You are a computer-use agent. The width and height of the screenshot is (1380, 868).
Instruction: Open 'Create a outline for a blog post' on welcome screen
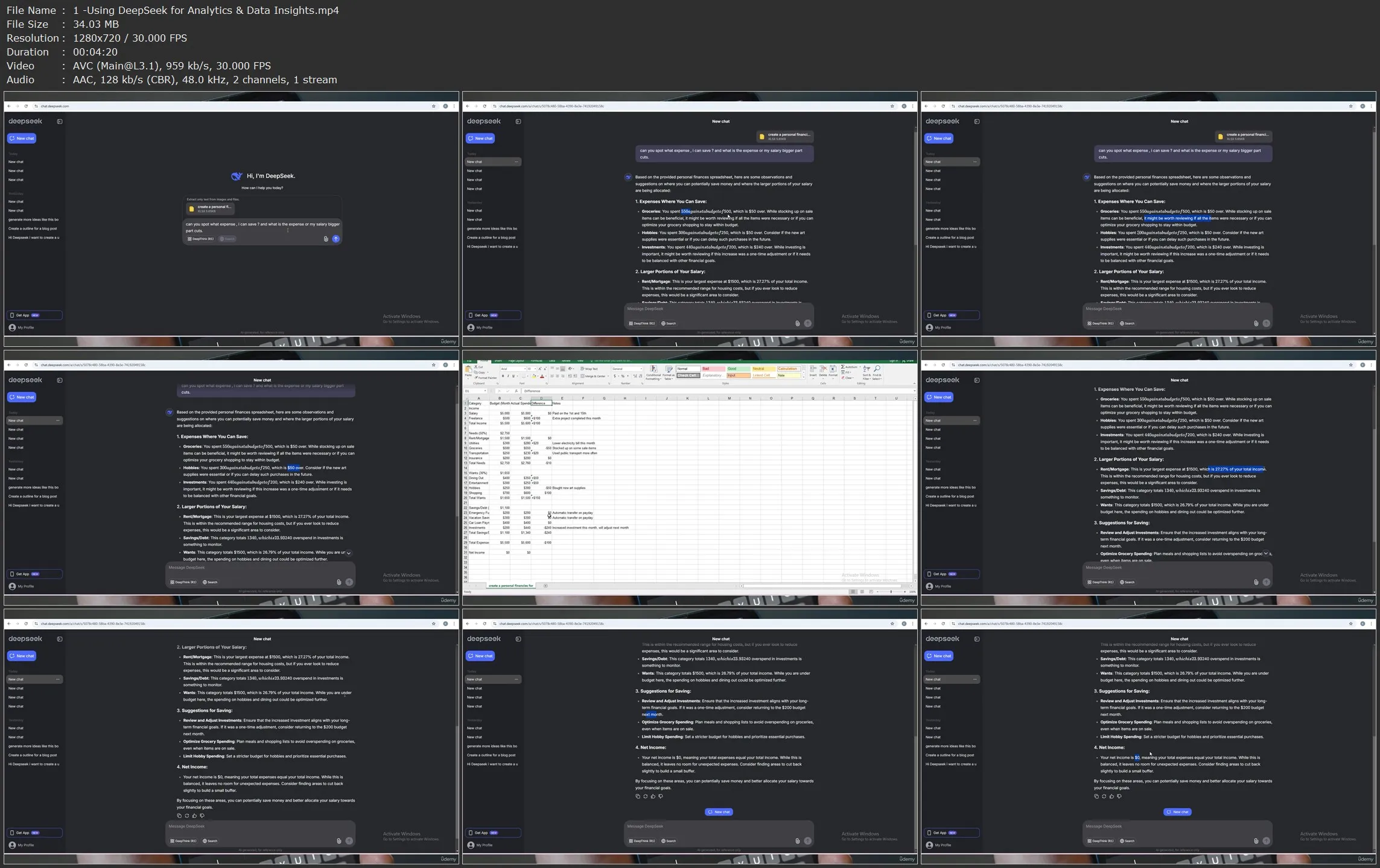coord(33,229)
